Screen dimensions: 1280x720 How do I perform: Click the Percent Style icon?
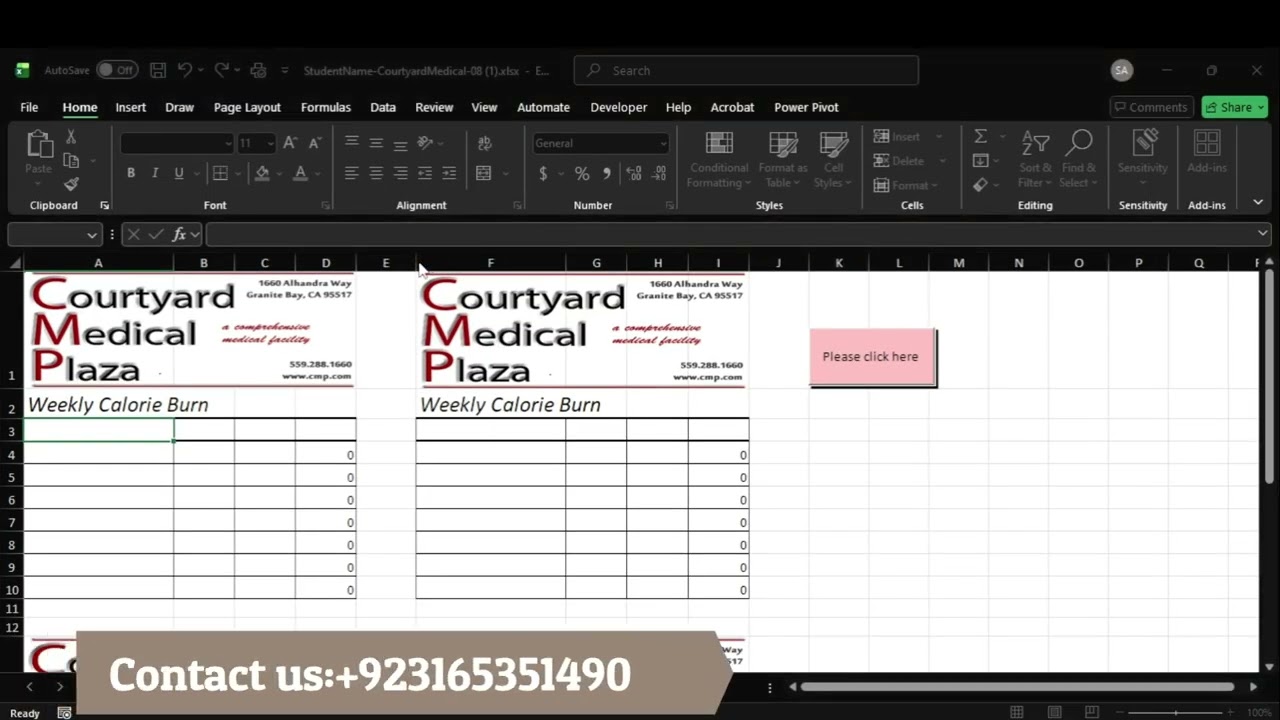pos(582,173)
